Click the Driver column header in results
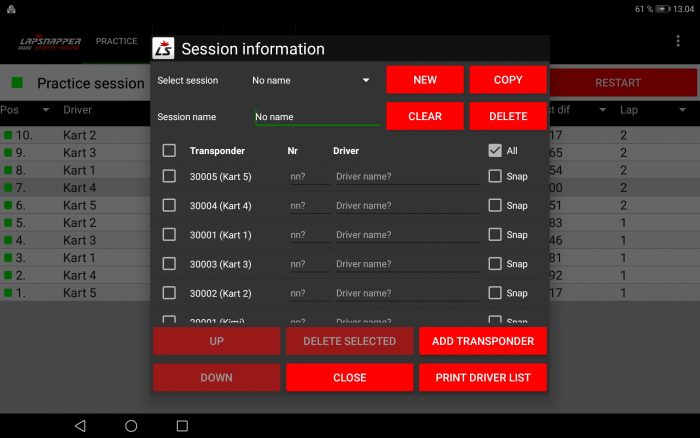This screenshot has width=700, height=438. coord(77,110)
